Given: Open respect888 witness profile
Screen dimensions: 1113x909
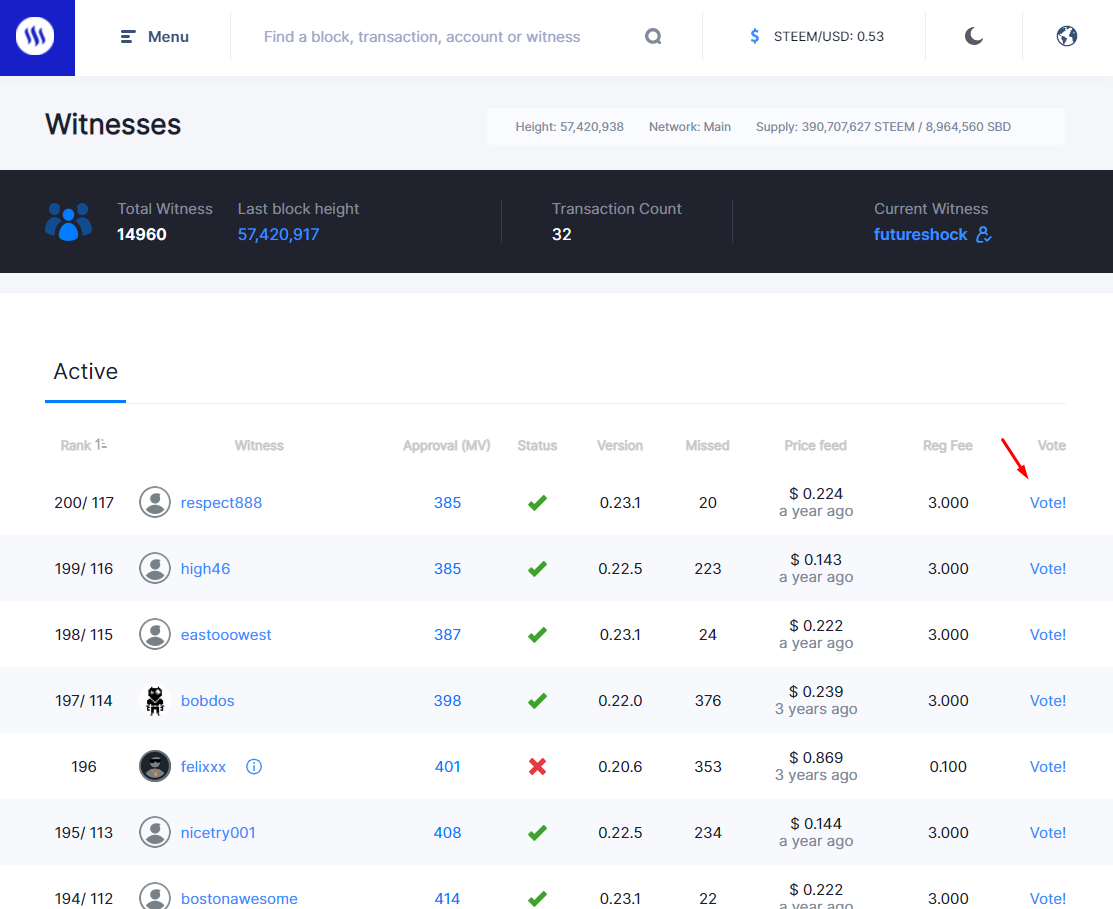Looking at the screenshot, I should 221,502.
